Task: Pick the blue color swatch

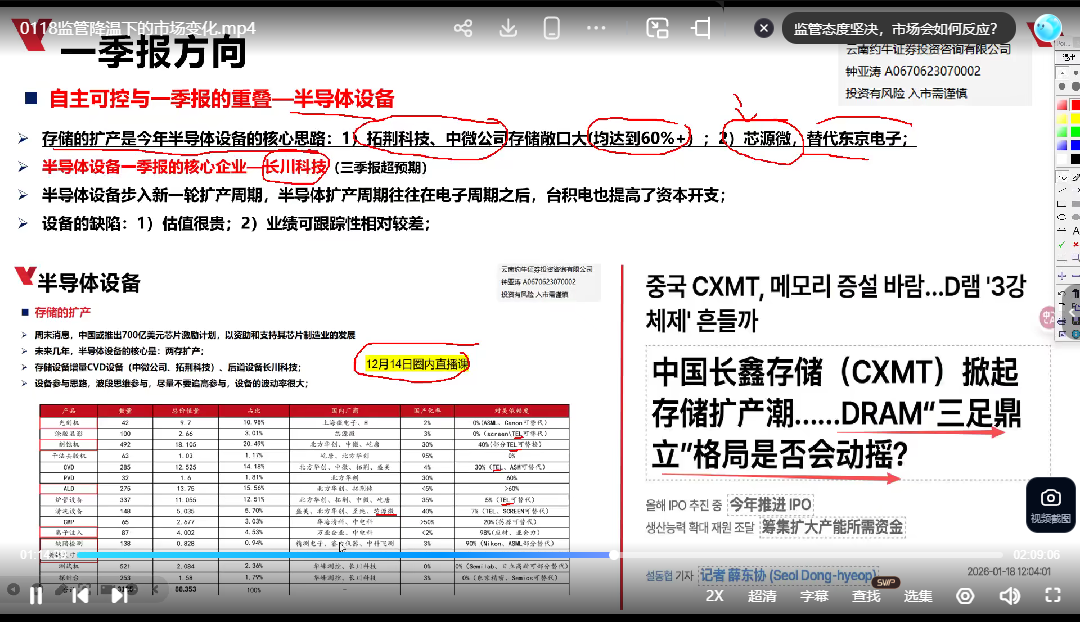Action: [x=1075, y=145]
